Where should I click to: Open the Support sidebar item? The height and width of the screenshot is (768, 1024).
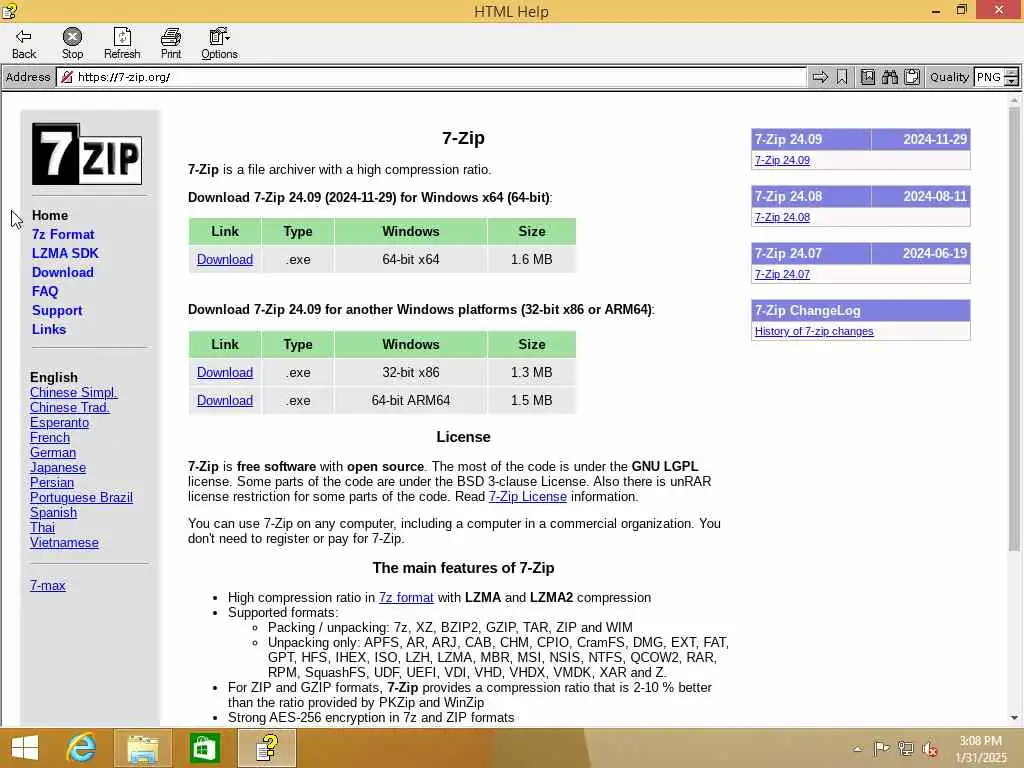[57, 310]
